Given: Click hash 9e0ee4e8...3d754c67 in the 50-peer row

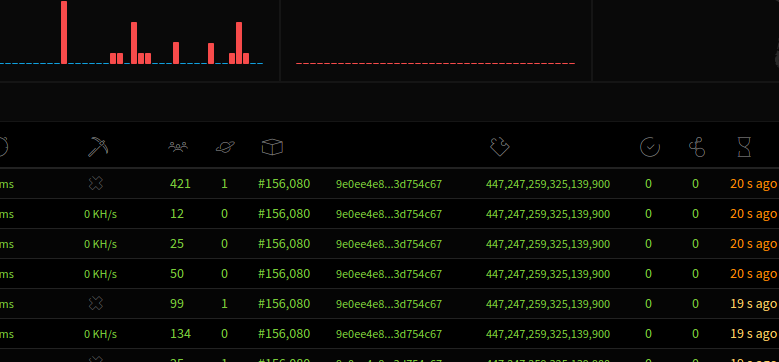Looking at the screenshot, I should pyautogui.click(x=389, y=274).
